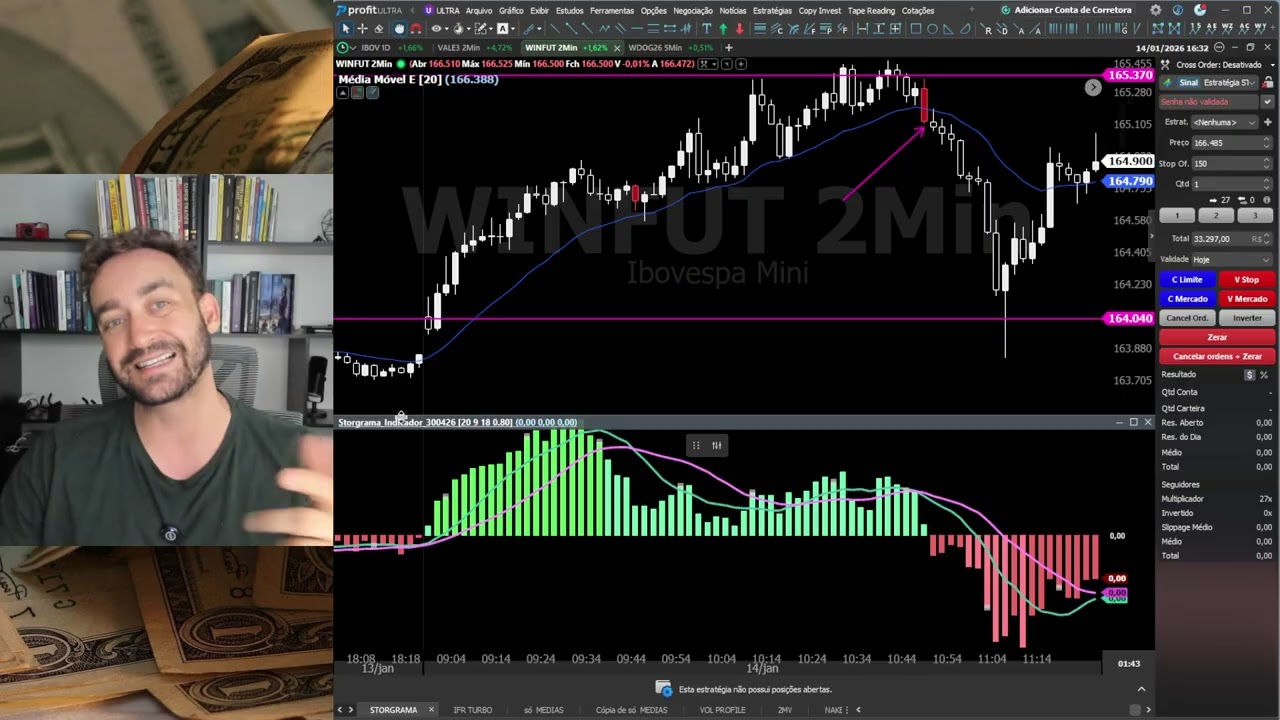Select the rectangle shape drawing tool
The height and width of the screenshot is (720, 1280).
[x=916, y=28]
